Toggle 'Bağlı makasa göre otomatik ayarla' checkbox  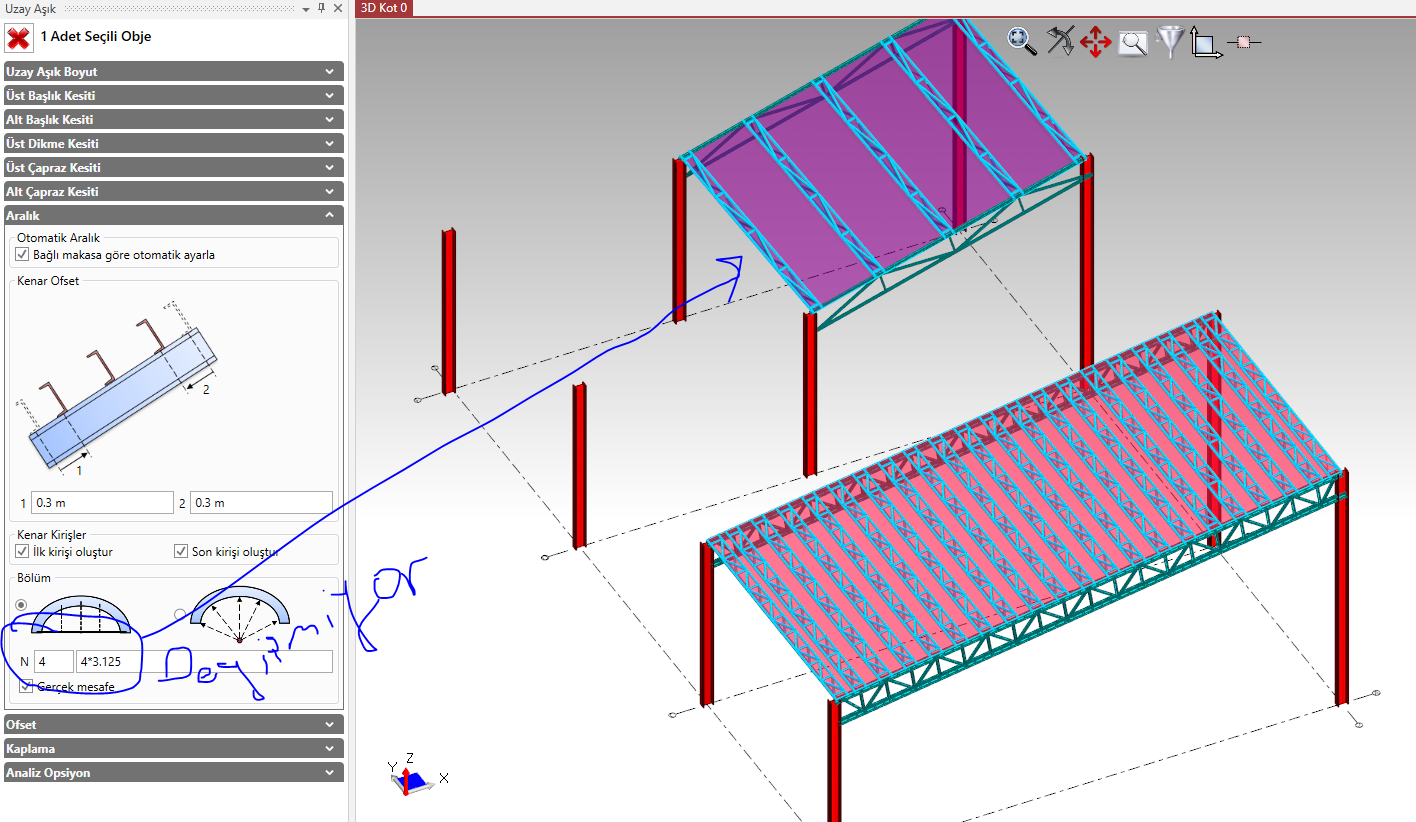pyautogui.click(x=23, y=255)
